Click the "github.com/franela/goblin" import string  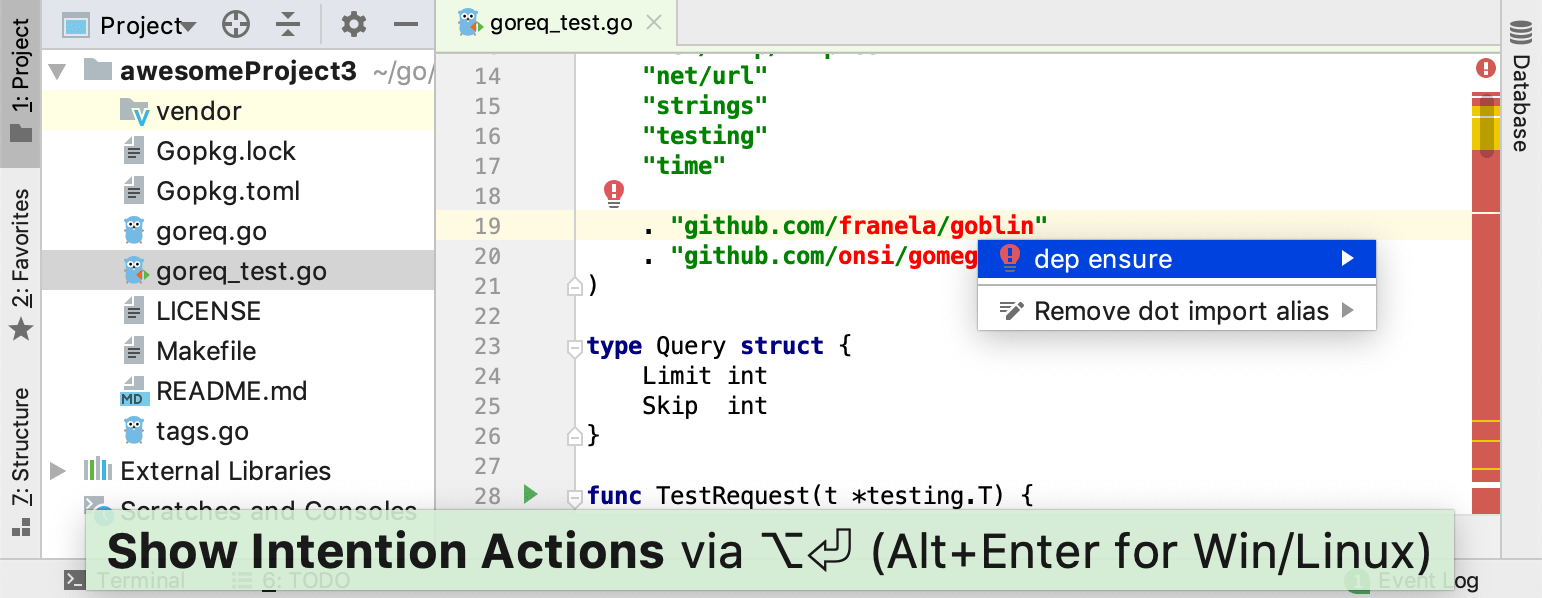(859, 226)
